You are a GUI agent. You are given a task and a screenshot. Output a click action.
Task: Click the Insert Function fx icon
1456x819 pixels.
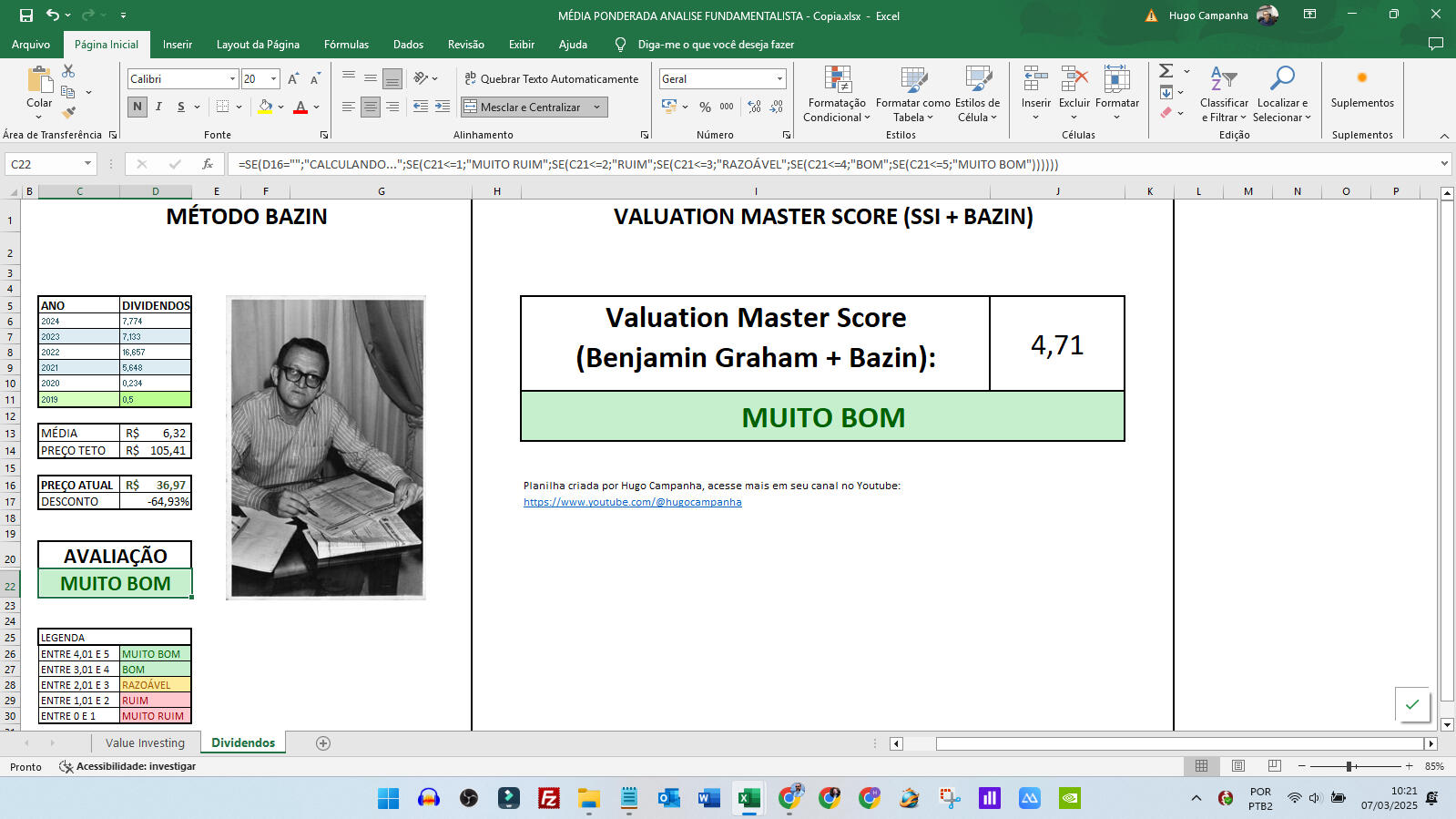[x=208, y=164]
